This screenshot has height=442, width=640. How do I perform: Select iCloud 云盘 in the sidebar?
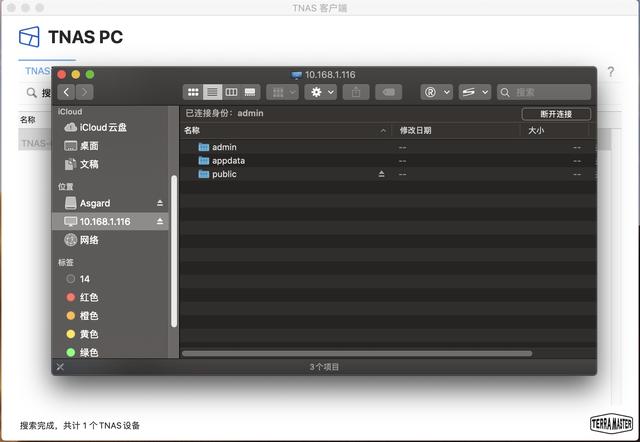(x=110, y=128)
